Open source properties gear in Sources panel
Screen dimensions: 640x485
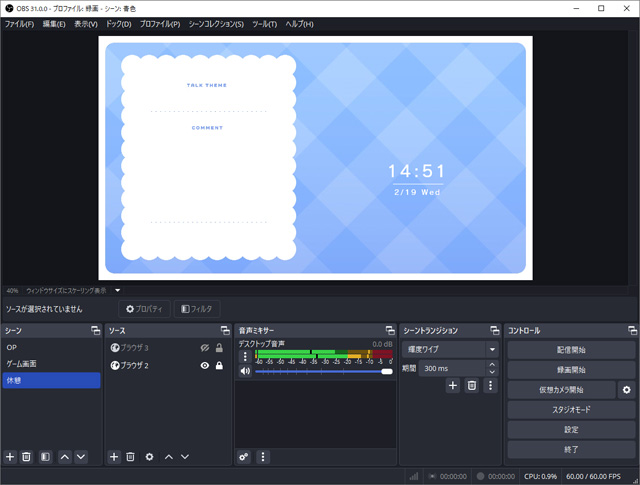click(x=149, y=456)
